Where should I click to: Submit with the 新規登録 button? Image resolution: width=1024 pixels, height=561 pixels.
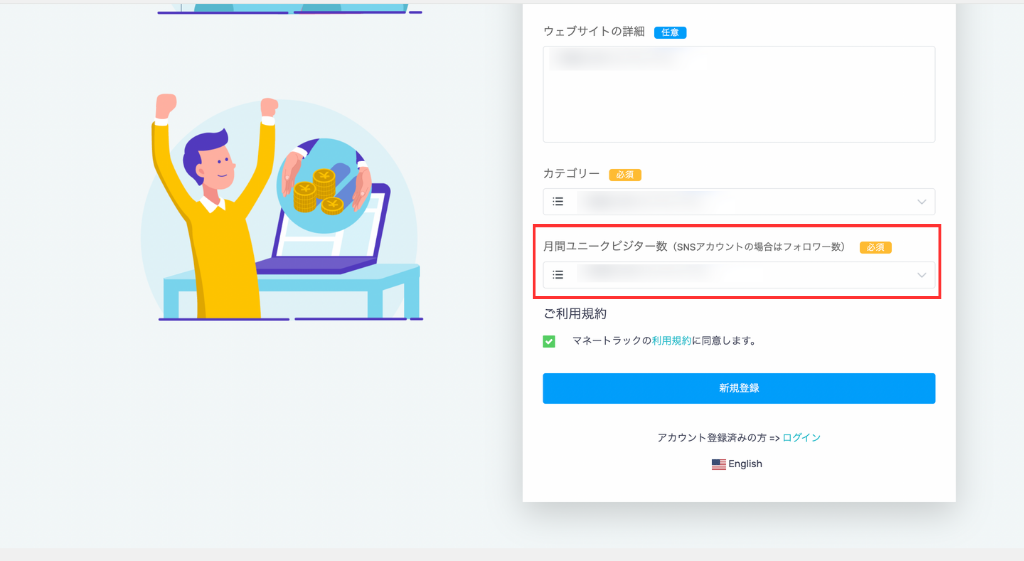pyautogui.click(x=739, y=388)
